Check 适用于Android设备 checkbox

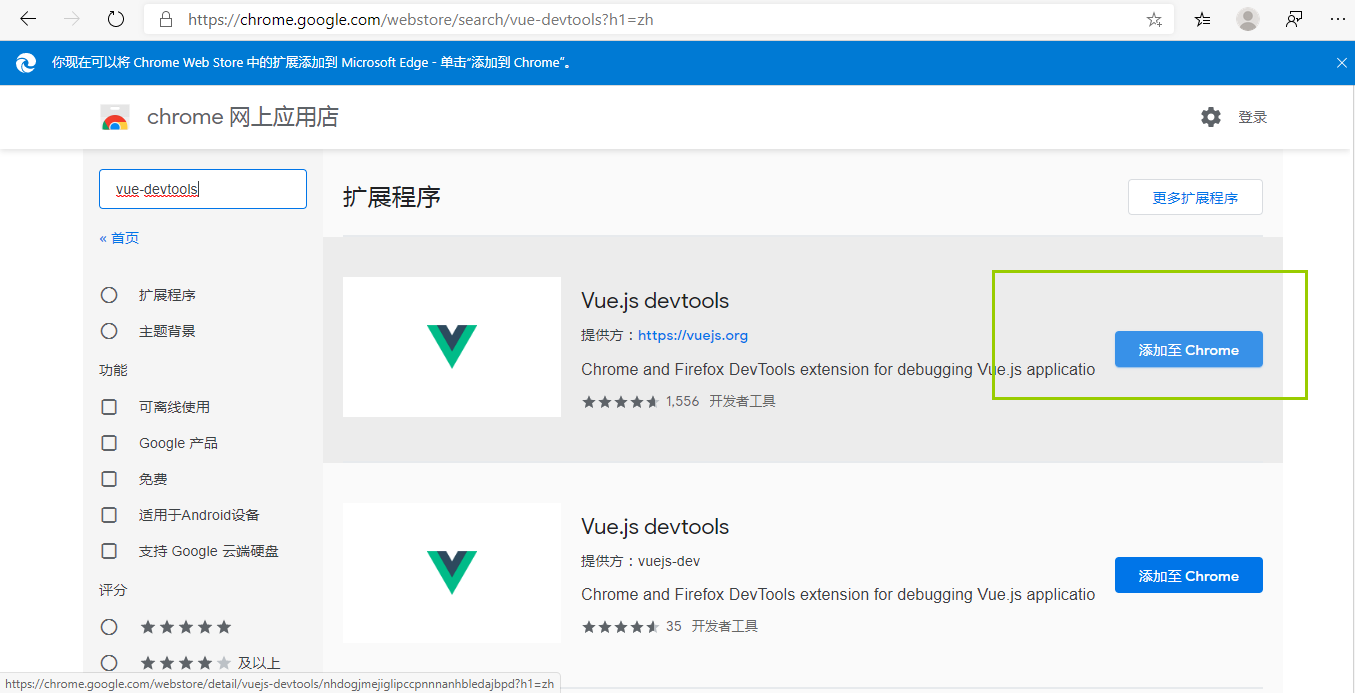click(109, 515)
